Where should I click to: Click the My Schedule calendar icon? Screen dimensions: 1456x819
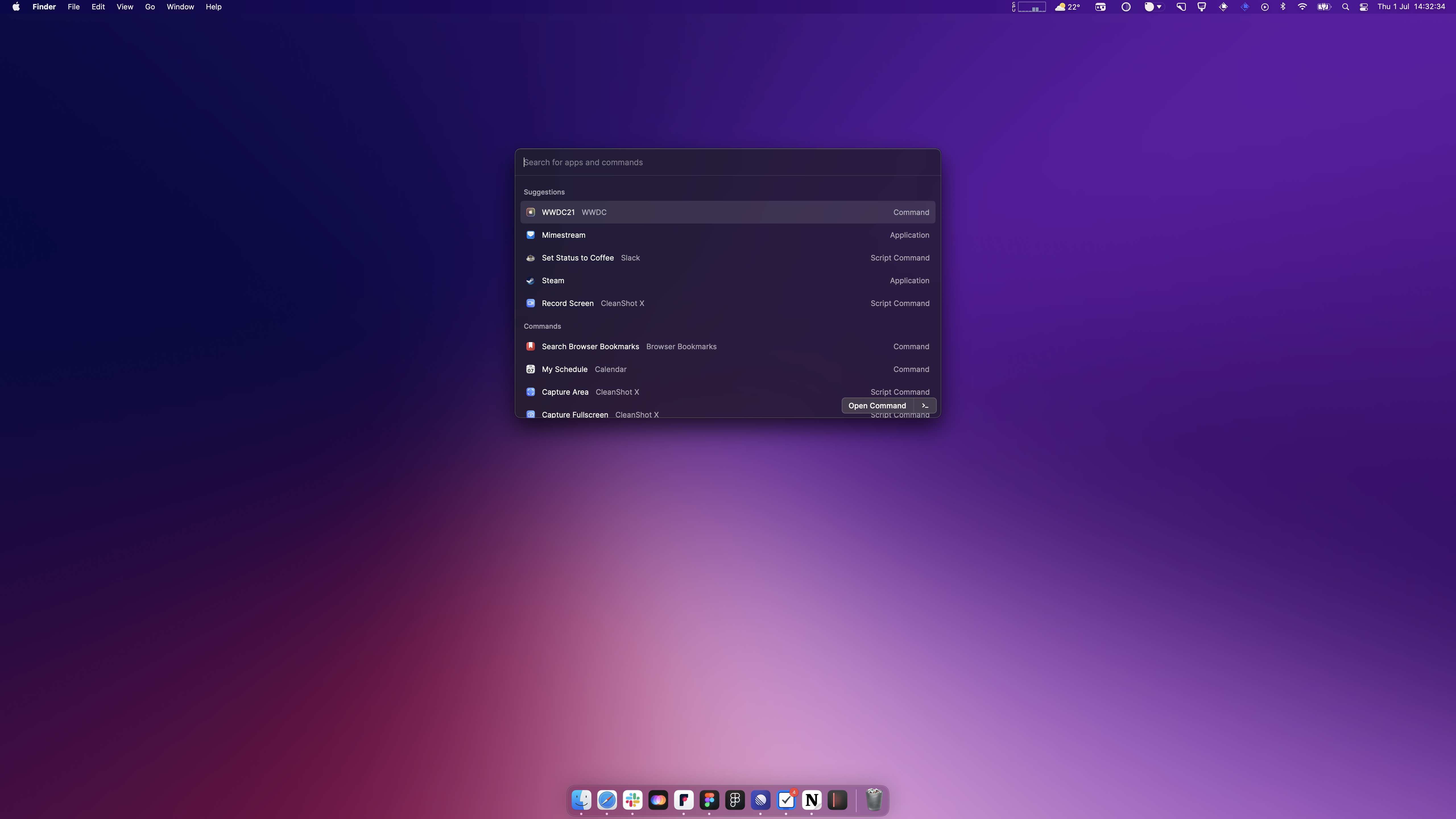[x=530, y=369]
